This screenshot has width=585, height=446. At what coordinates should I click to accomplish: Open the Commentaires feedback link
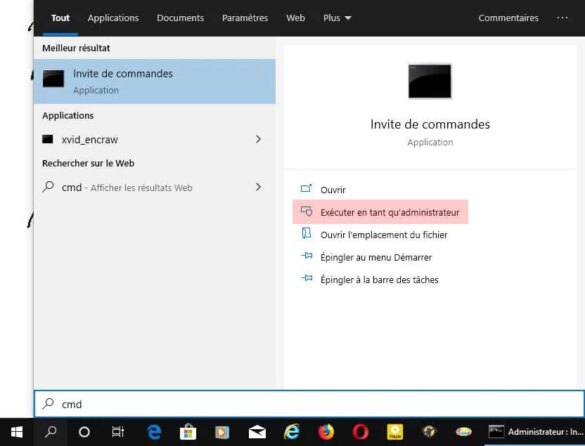click(x=509, y=18)
